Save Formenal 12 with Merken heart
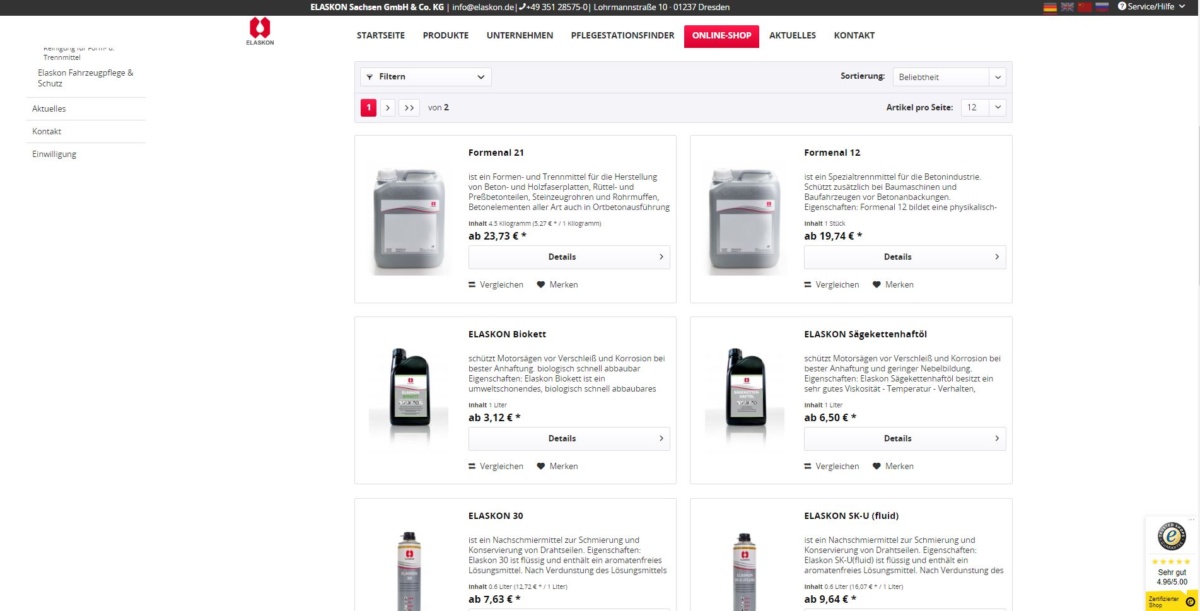The height and width of the screenshot is (611, 1200). tap(893, 285)
